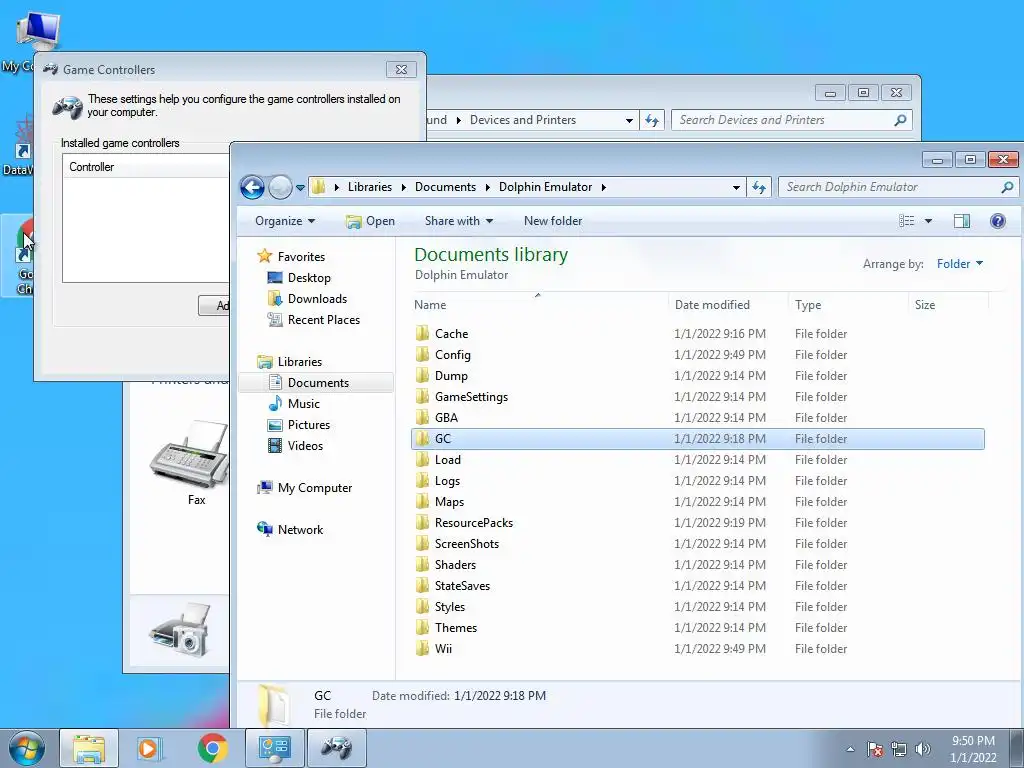Select the Shaders folder
Viewport: 1024px width, 768px height.
pyautogui.click(x=455, y=564)
